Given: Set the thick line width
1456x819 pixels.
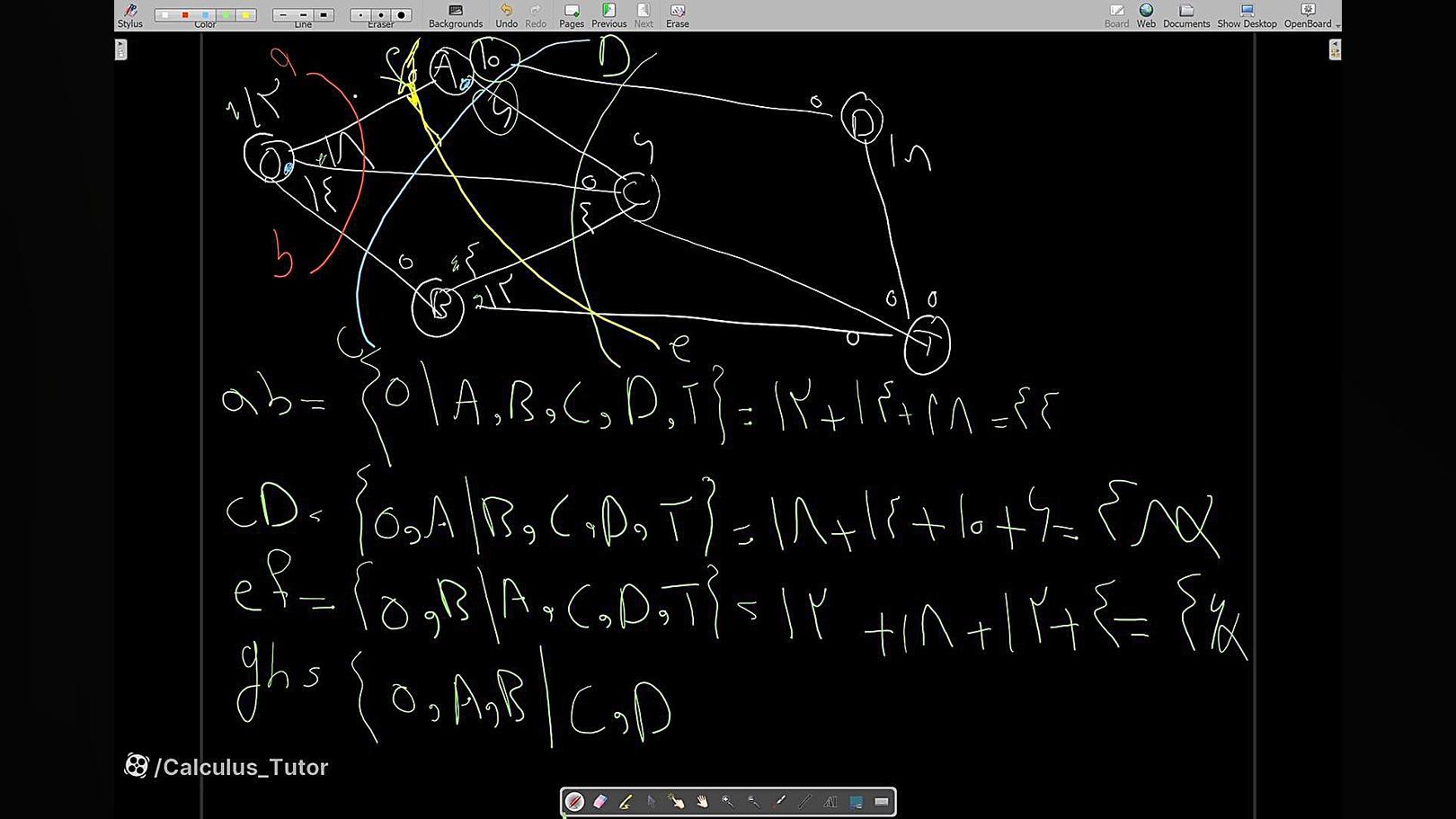Looking at the screenshot, I should pos(324,14).
